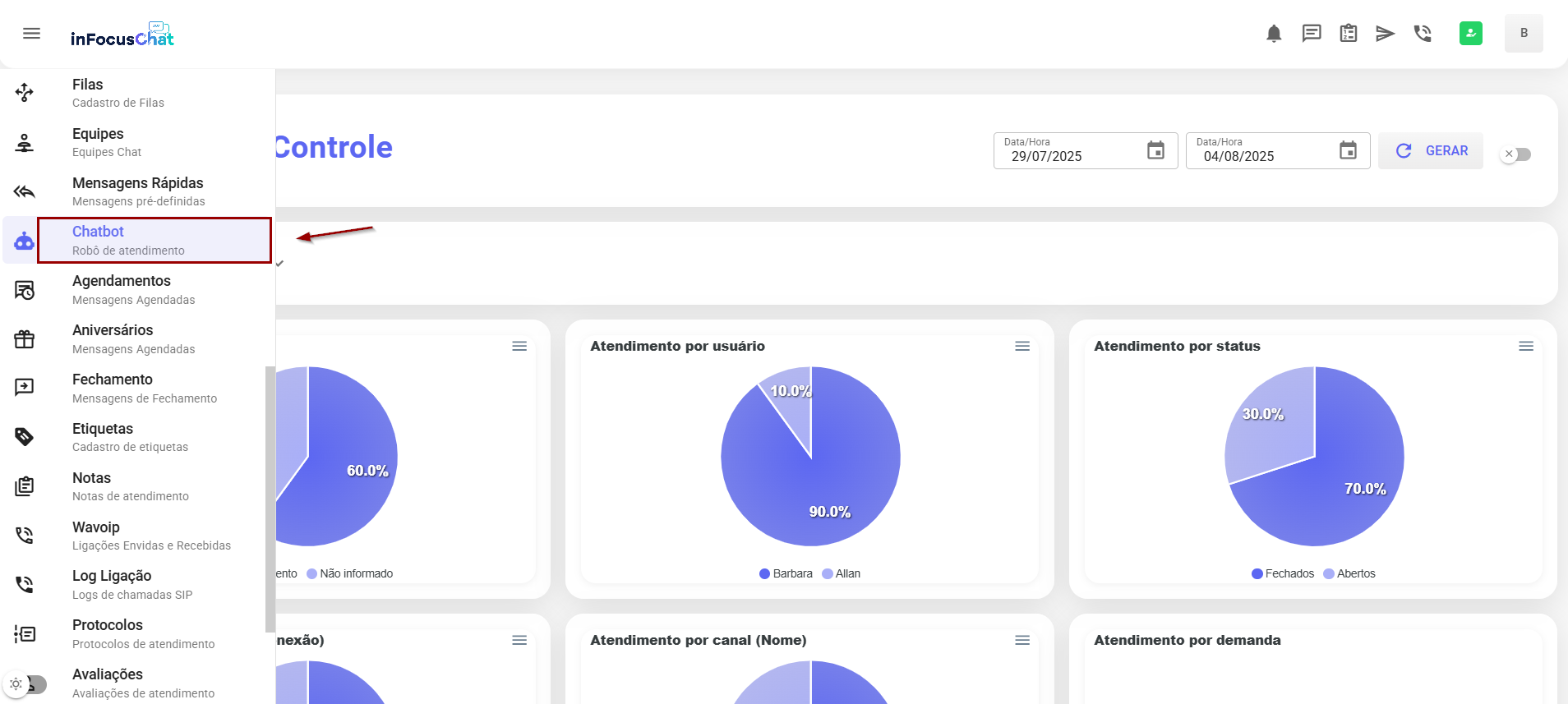Image resolution: width=1568 pixels, height=704 pixels.
Task: Open calendar picker for start date 29/07/2025
Action: pos(1155,151)
